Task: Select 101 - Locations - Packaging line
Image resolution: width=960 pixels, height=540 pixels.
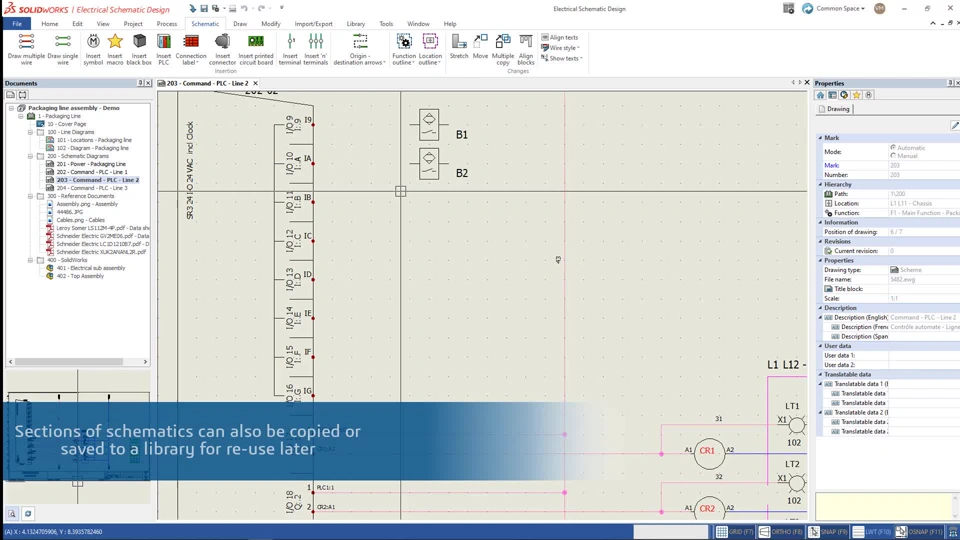Action: [94, 140]
